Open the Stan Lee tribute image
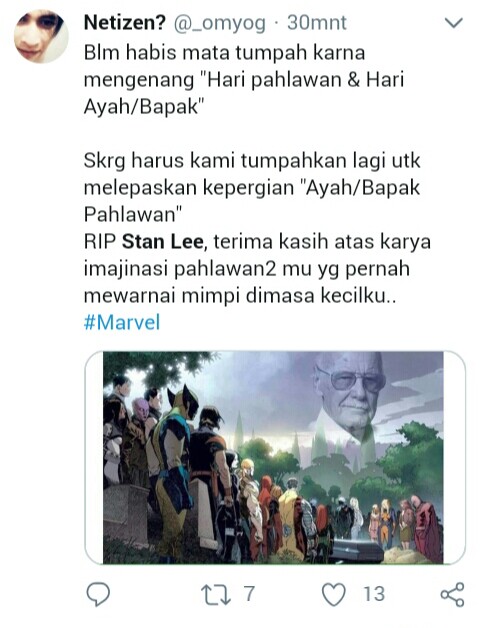Viewport: 480px width, 628px height. tap(273, 457)
